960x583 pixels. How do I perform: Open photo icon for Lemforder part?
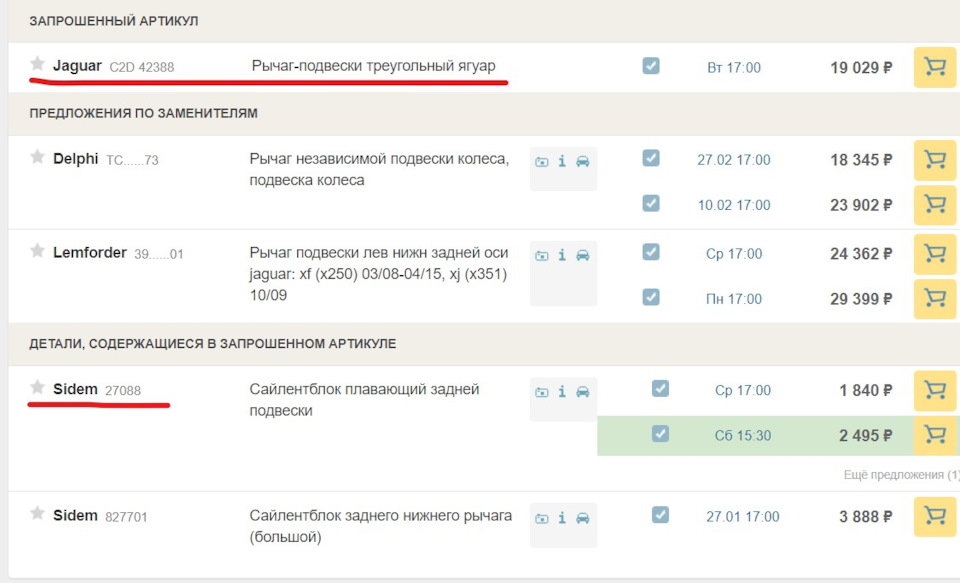pyautogui.click(x=542, y=255)
